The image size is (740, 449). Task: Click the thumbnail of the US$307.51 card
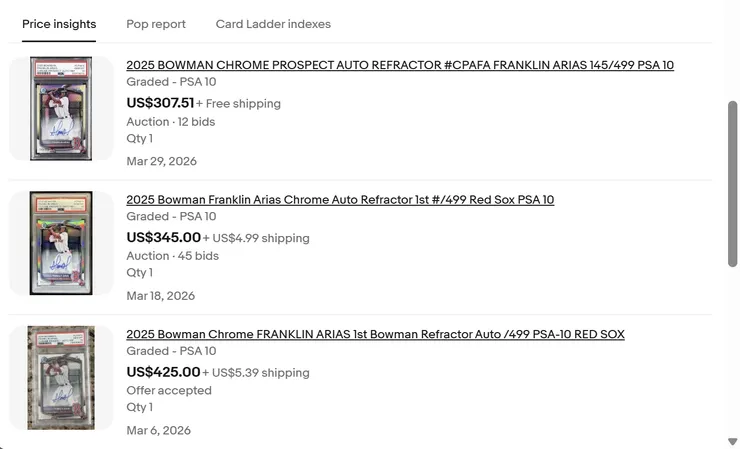pos(61,109)
